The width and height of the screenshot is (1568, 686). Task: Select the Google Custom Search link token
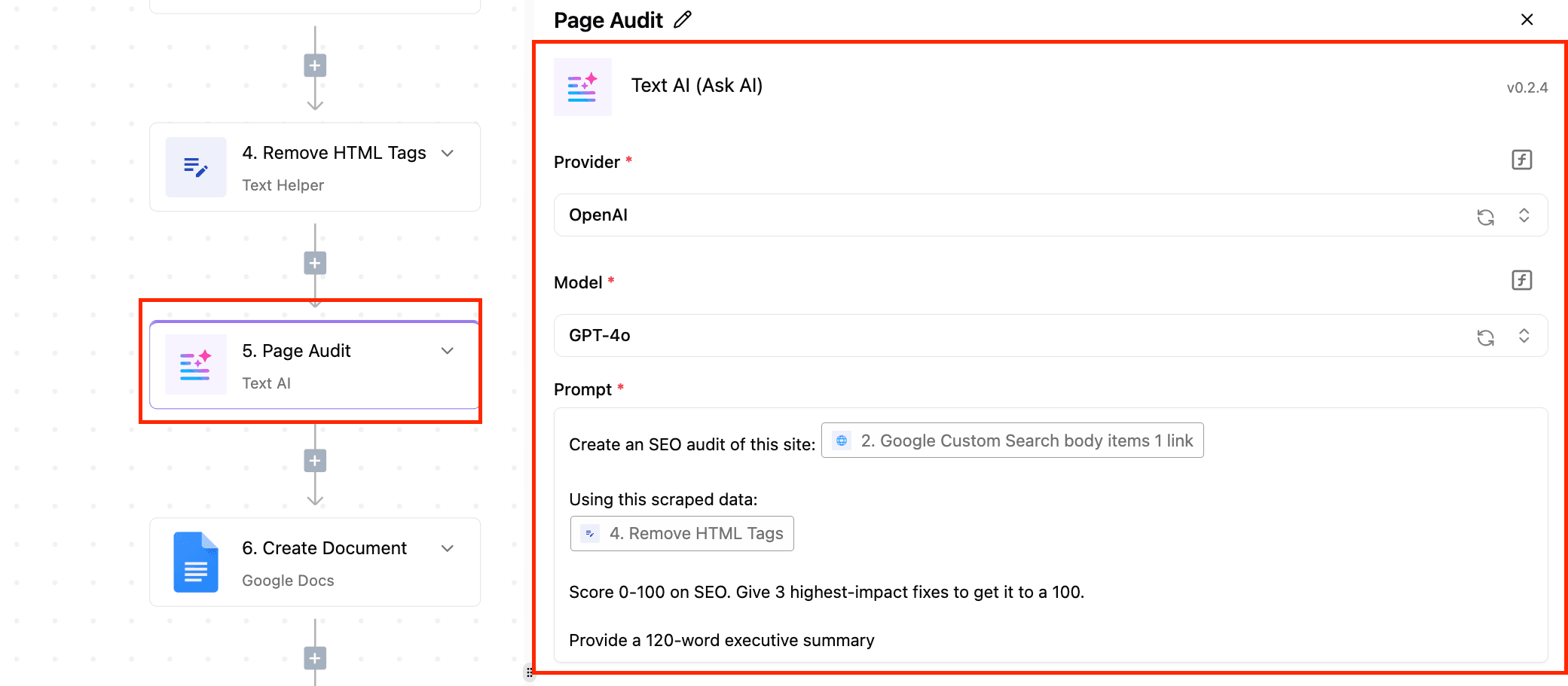[x=1012, y=441]
